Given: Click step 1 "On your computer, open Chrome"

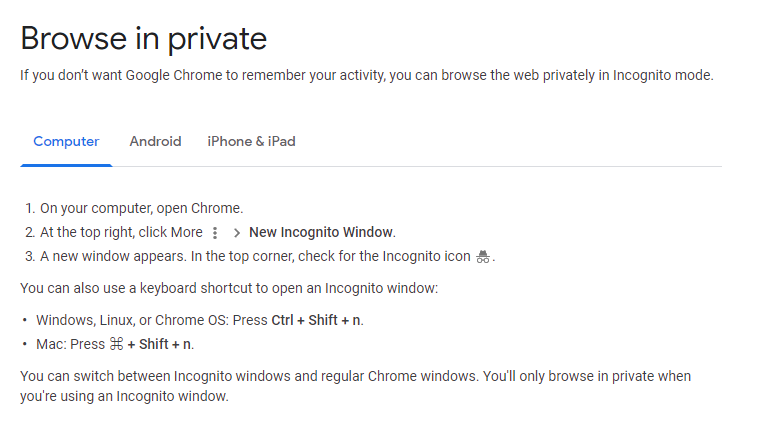Looking at the screenshot, I should 141,208.
